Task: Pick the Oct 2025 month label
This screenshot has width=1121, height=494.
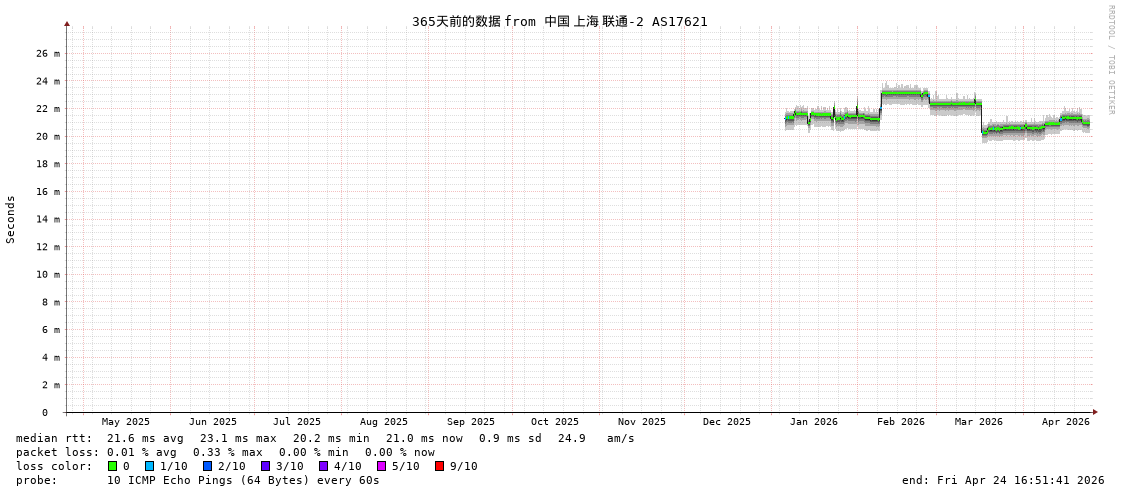Action: click(554, 422)
